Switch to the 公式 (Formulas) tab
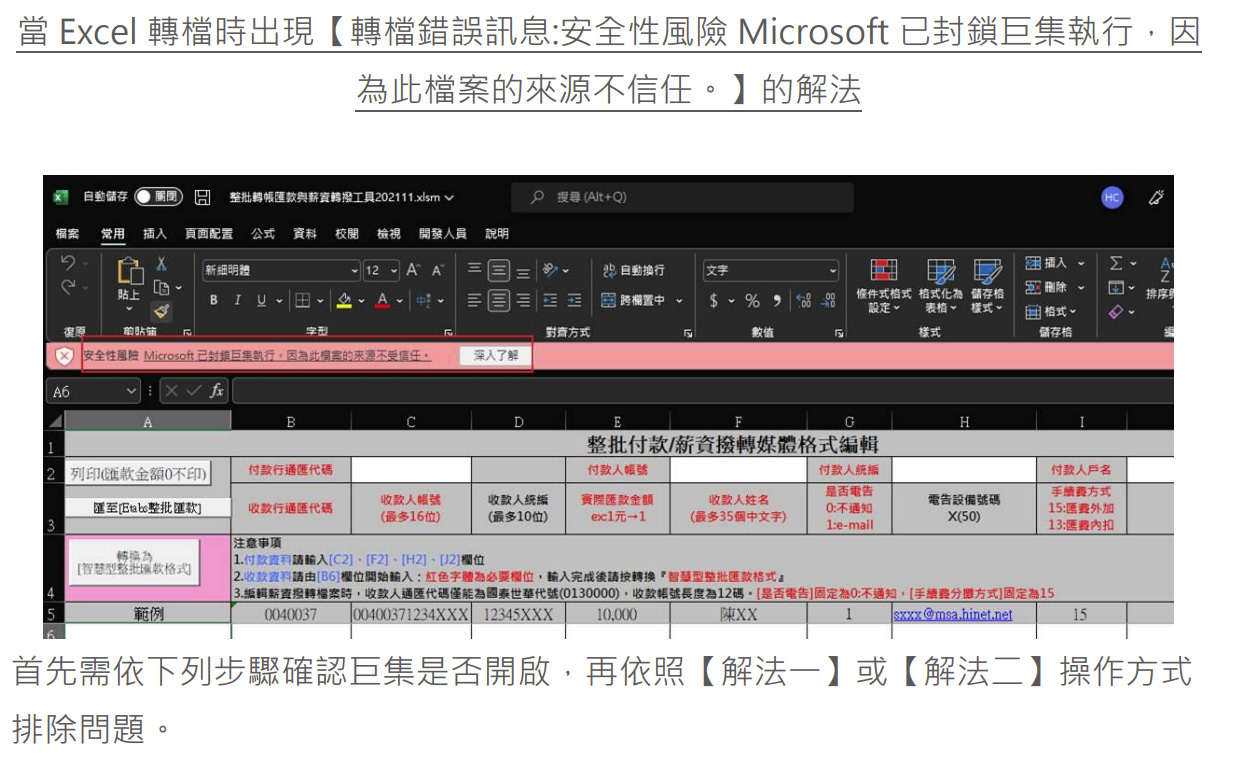The width and height of the screenshot is (1235, 773). (262, 233)
